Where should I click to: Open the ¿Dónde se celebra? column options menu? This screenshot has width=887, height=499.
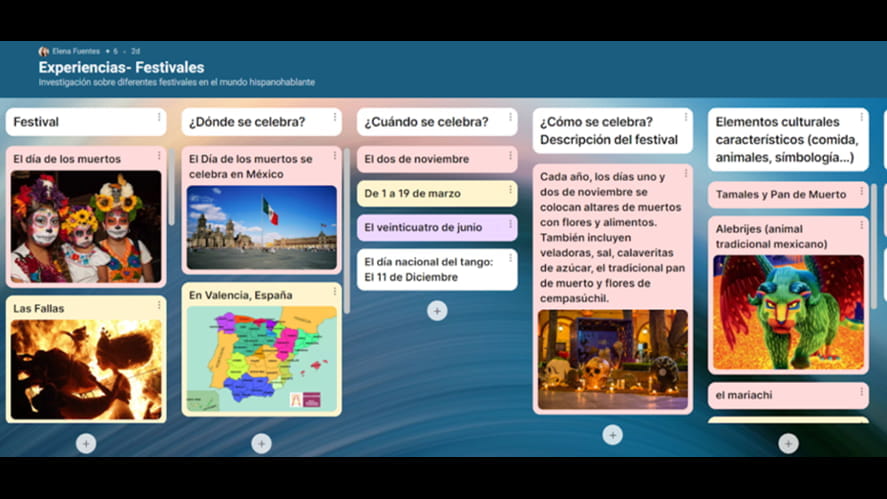pyautogui.click(x=334, y=118)
